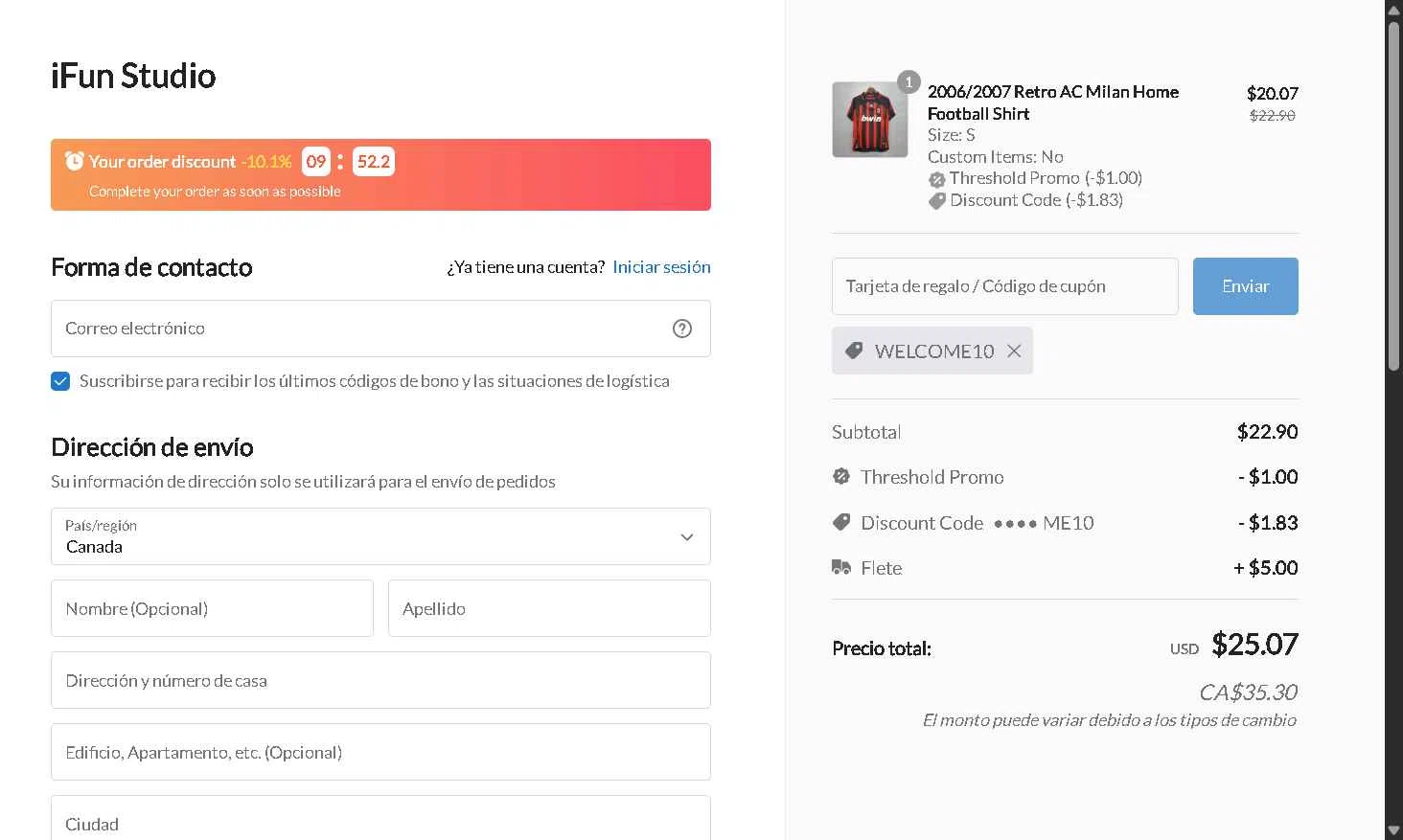Viewport: 1403px width, 840px height.
Task: Click the email help question mark icon
Action: coord(682,329)
